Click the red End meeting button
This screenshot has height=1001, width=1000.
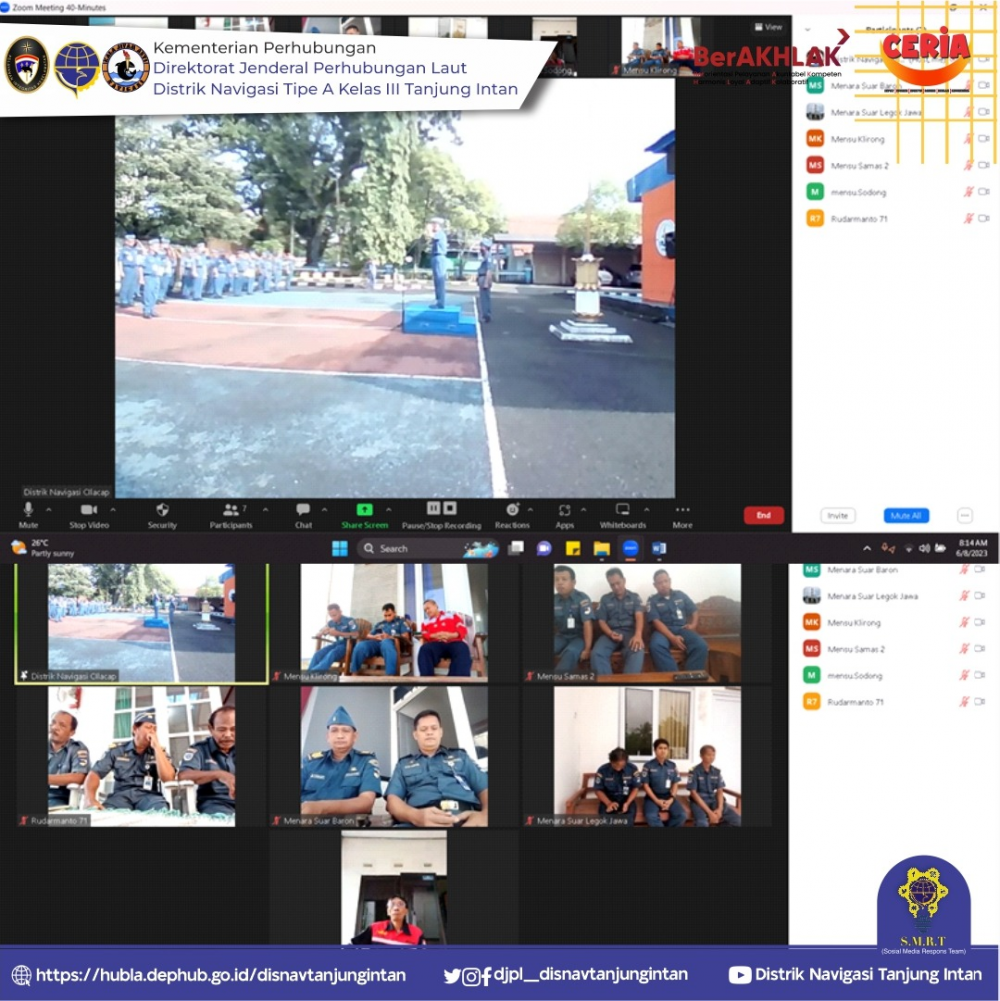[x=763, y=515]
